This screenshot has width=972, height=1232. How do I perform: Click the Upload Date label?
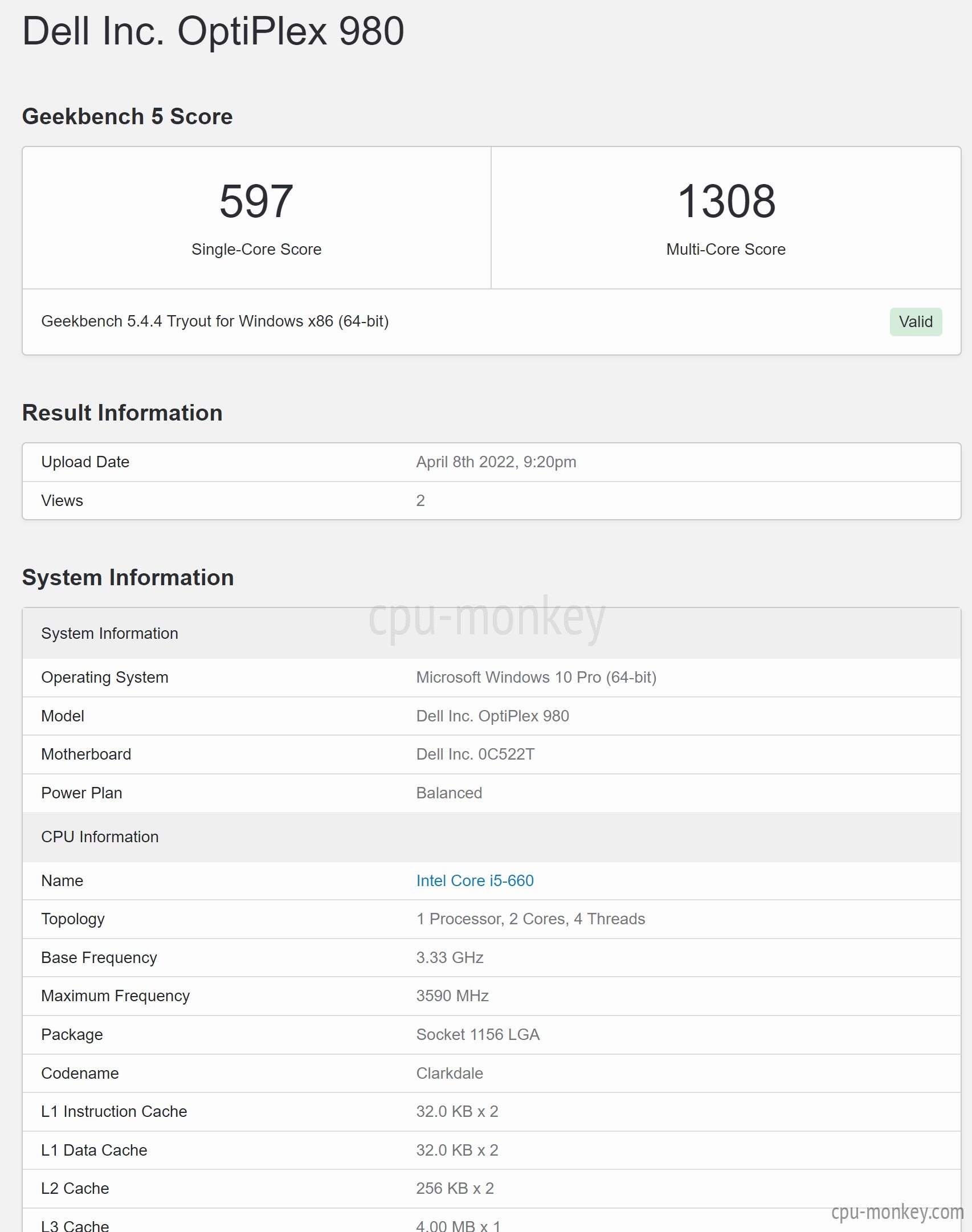coord(85,462)
